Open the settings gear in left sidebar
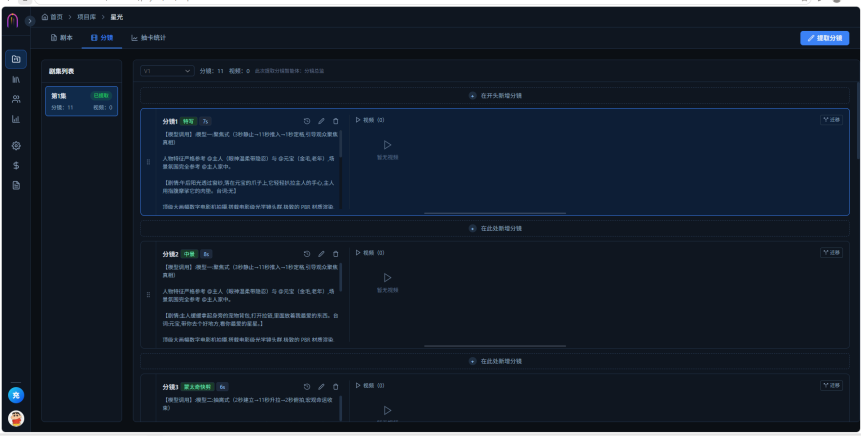861x436 pixels. coord(16,146)
